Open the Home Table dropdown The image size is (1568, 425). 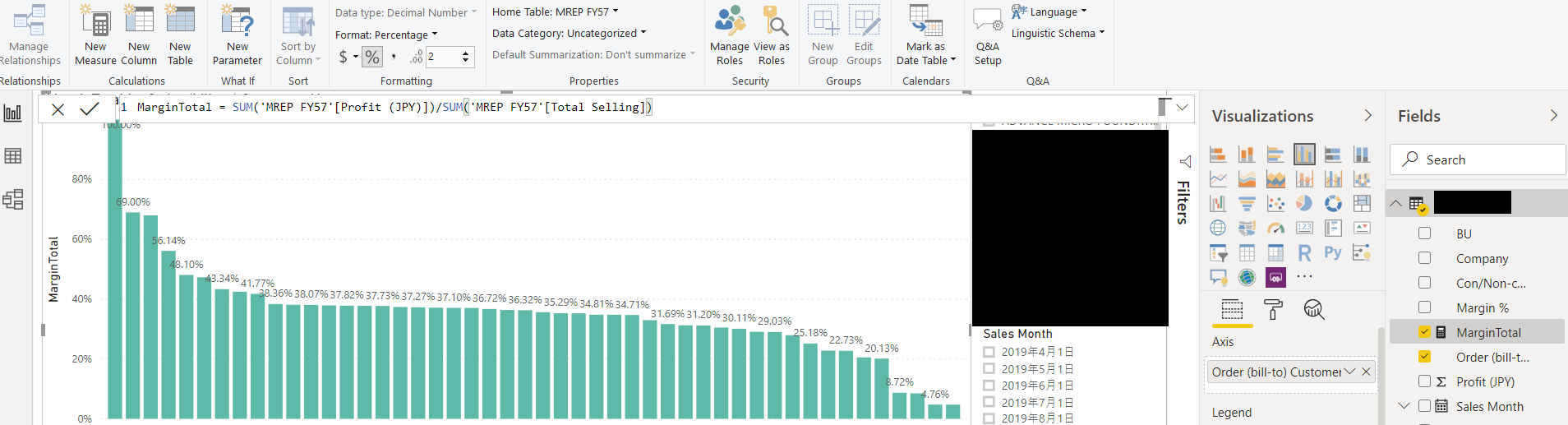556,12
